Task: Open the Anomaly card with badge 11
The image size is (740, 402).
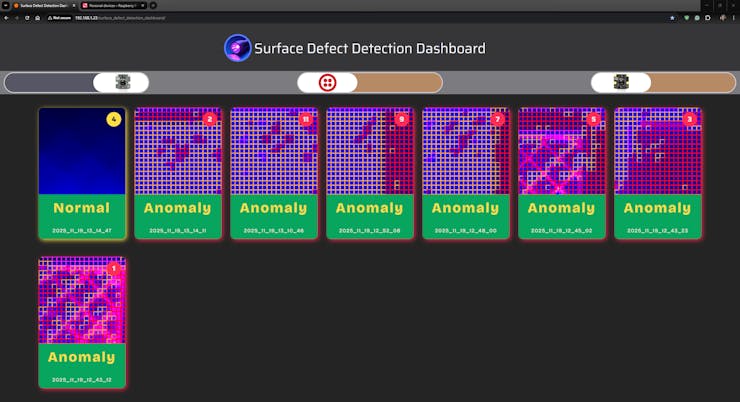Action: [x=274, y=173]
